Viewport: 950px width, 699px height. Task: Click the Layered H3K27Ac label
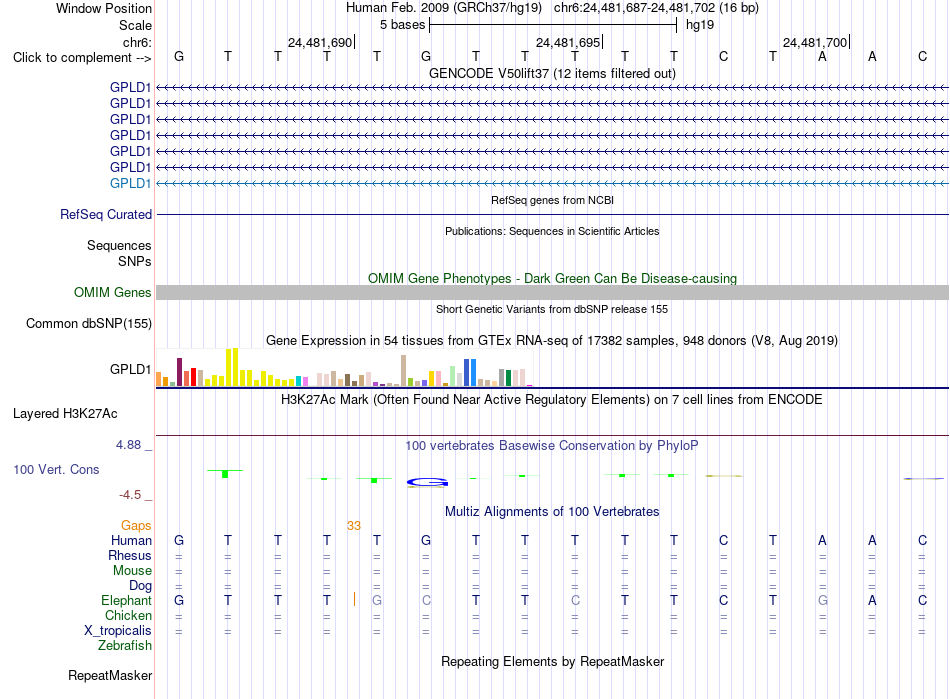click(x=65, y=414)
